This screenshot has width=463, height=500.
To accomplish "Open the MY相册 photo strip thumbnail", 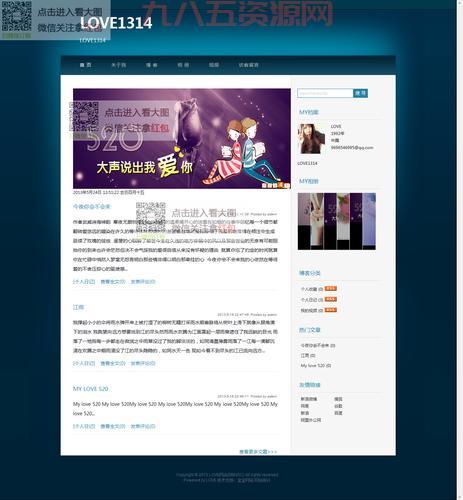I will [337, 221].
